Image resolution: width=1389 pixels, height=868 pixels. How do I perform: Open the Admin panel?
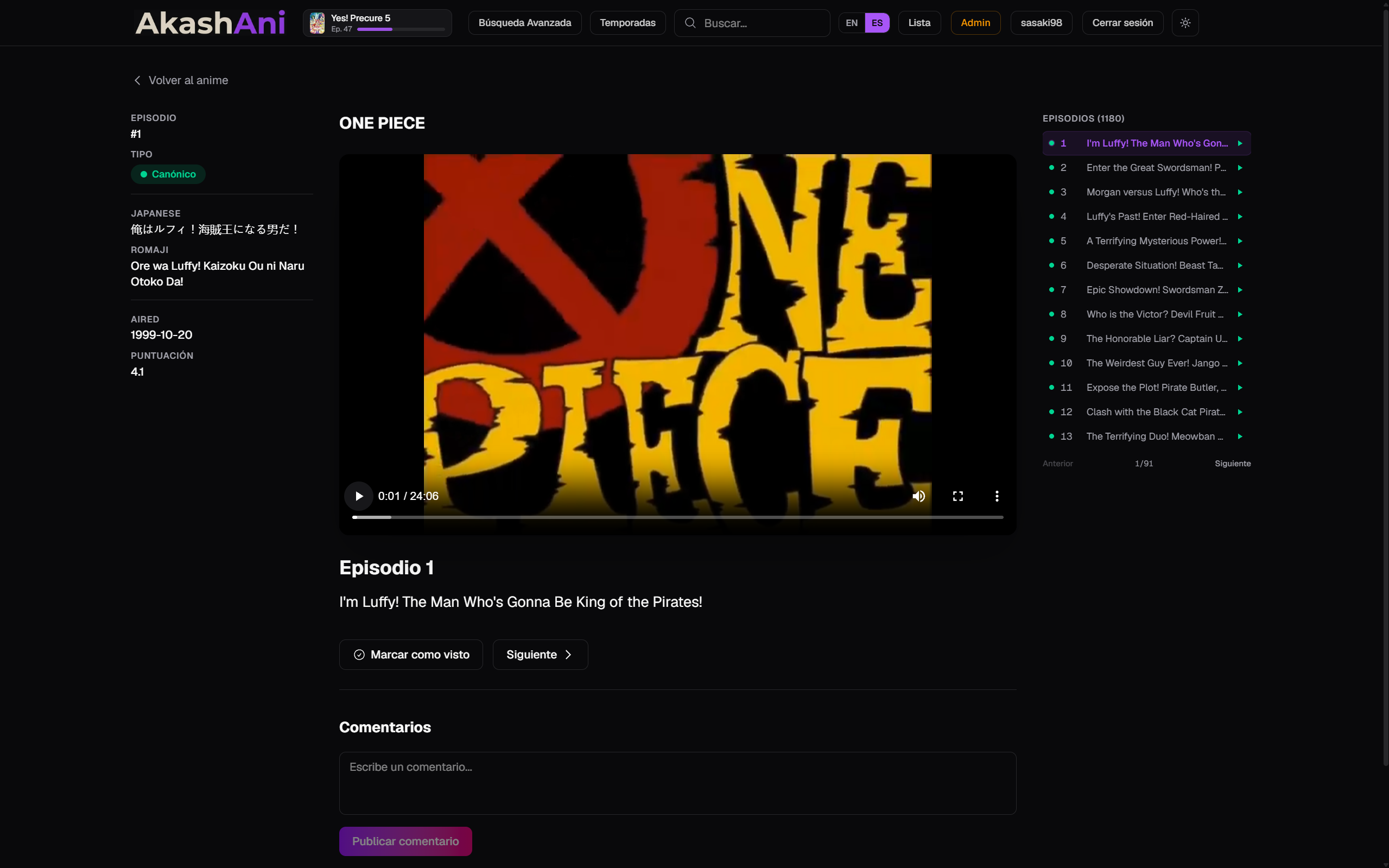click(x=975, y=23)
